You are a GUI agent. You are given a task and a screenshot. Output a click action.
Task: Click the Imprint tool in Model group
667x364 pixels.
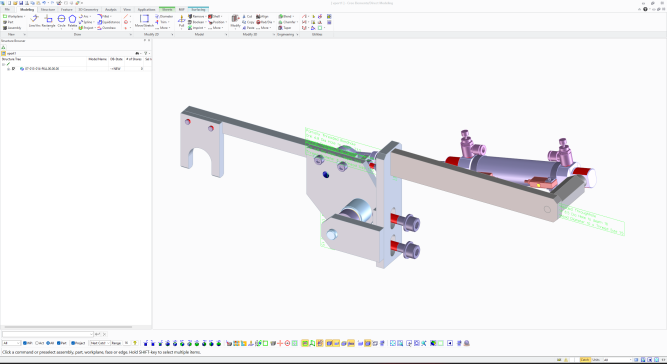(x=196, y=28)
